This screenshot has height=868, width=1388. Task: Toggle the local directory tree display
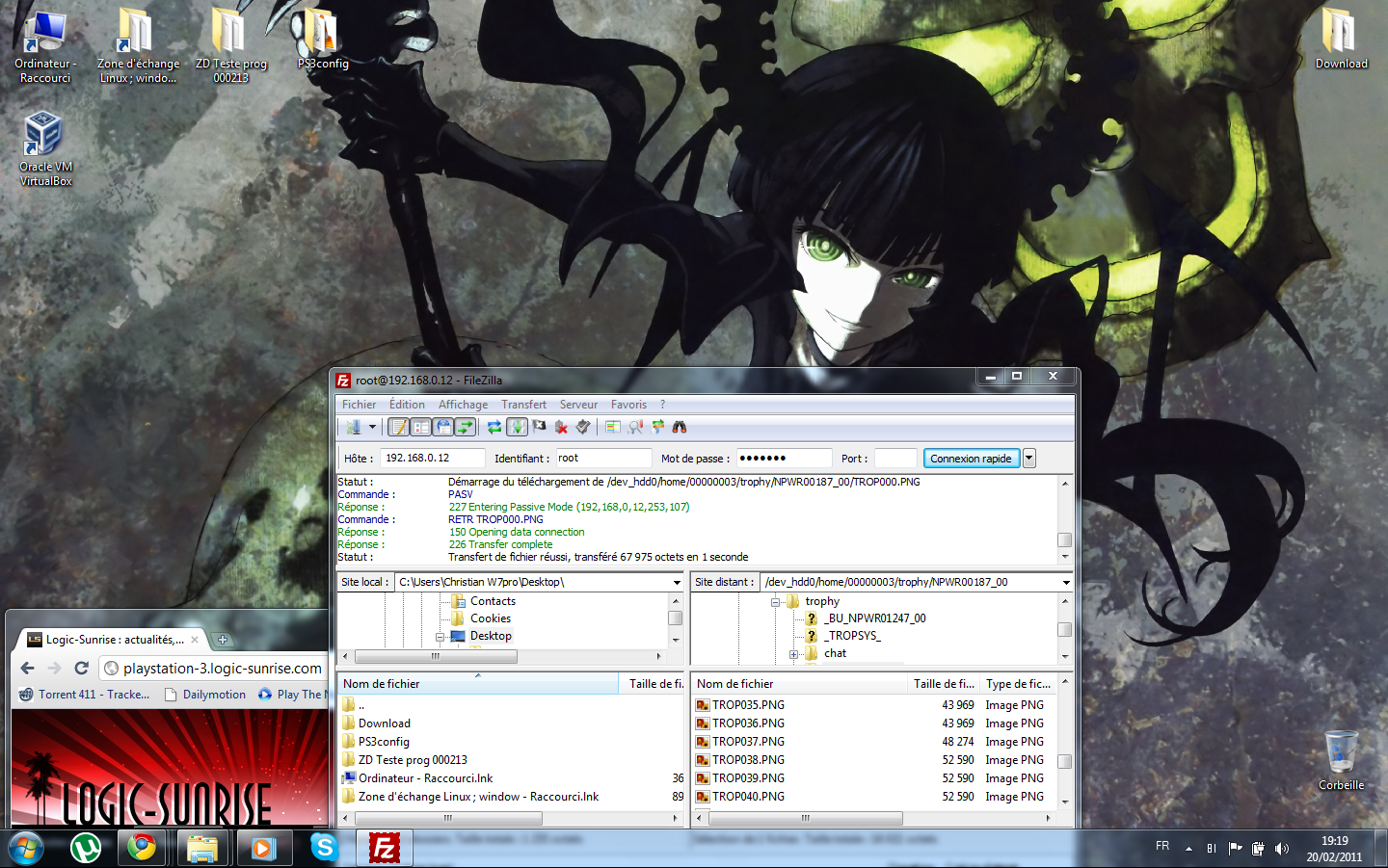coord(420,427)
